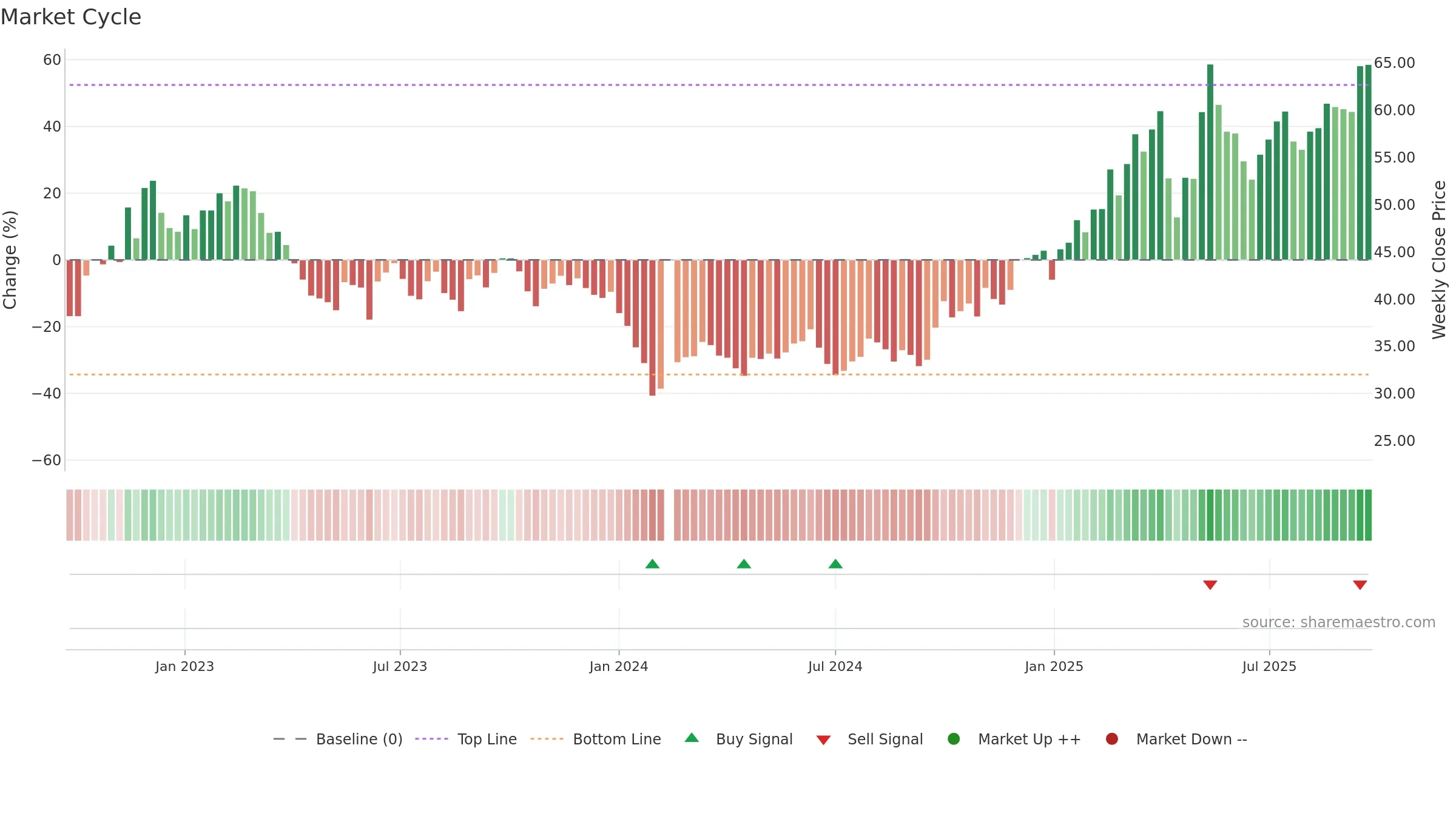Click the buy signal triangle at Jul 2024
The image size is (1456, 819).
[835, 564]
